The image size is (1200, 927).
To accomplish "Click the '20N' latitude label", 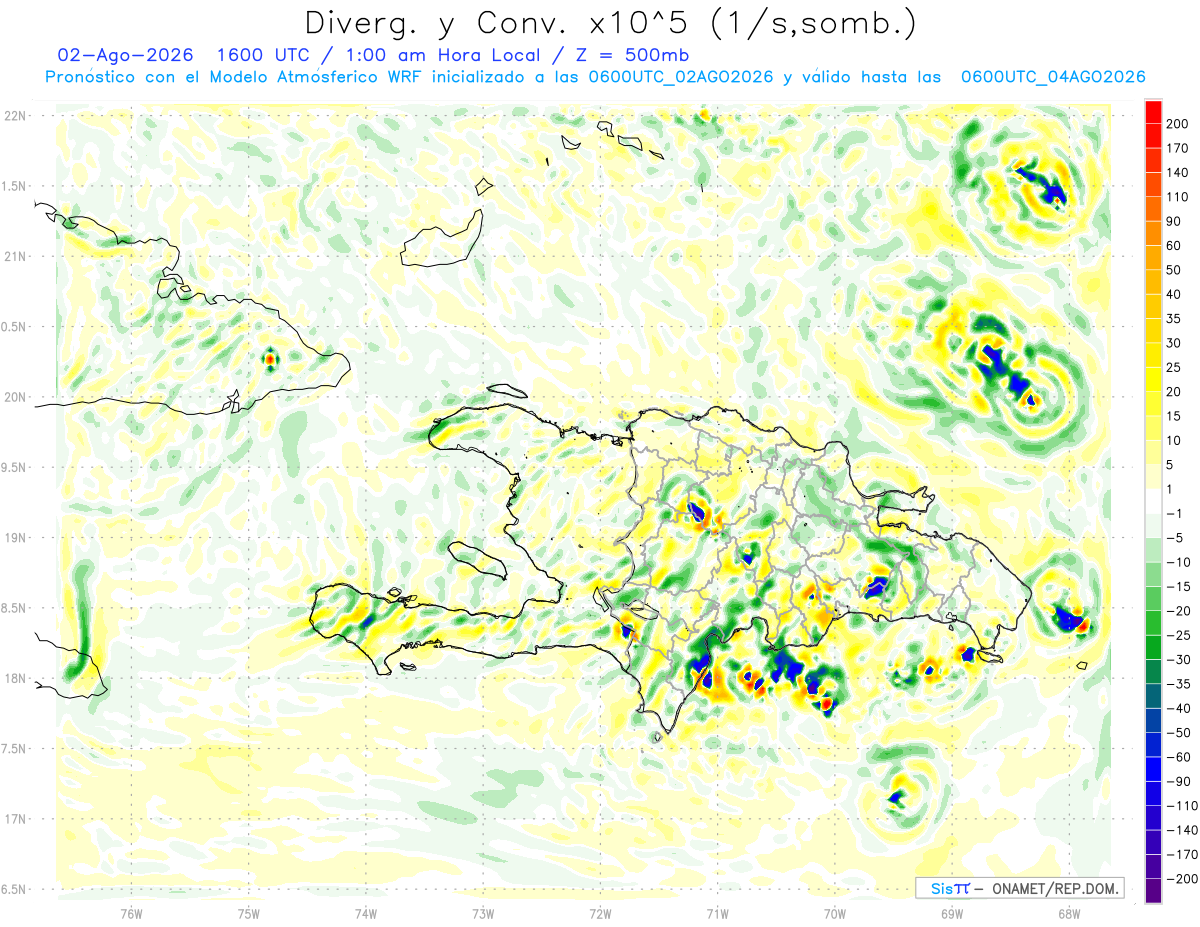I will coord(15,397).
